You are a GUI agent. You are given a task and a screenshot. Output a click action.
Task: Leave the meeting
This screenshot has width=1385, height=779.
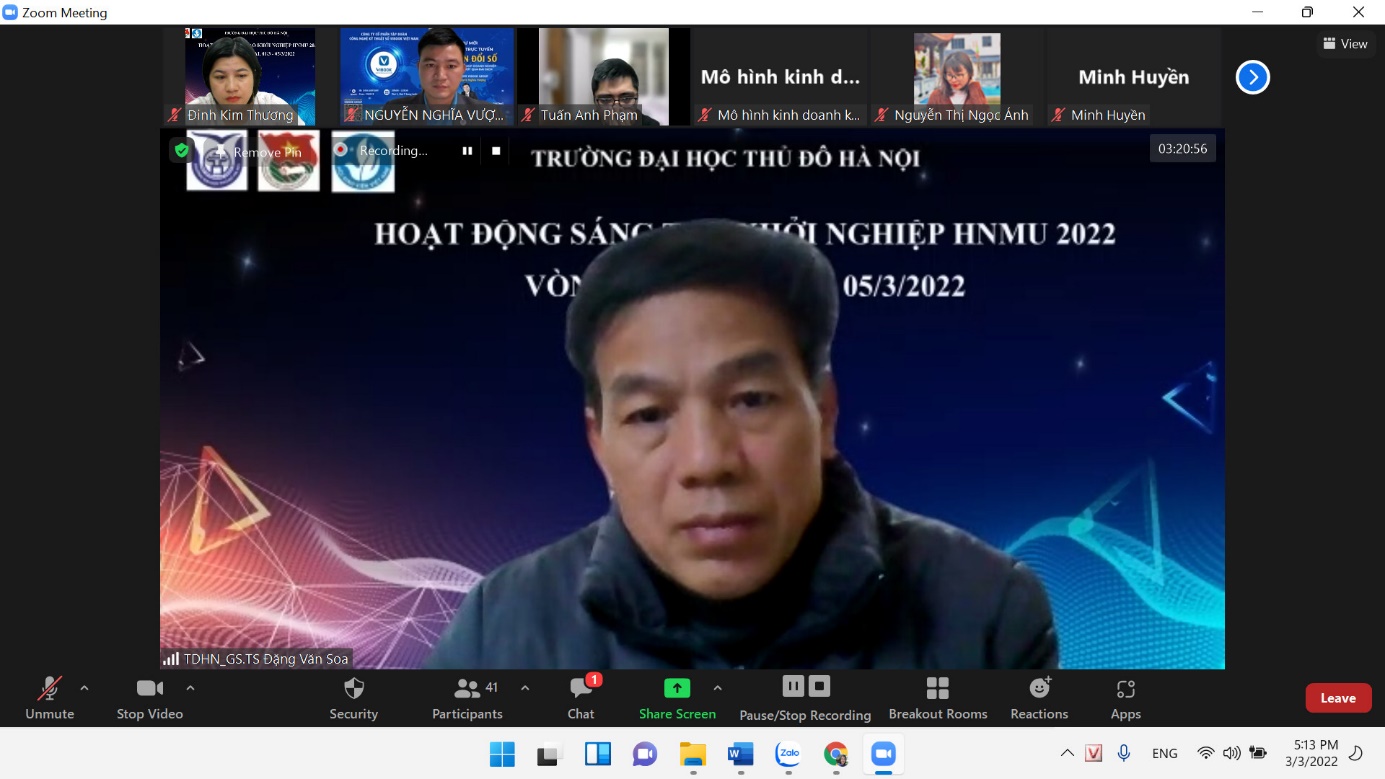(x=1337, y=698)
